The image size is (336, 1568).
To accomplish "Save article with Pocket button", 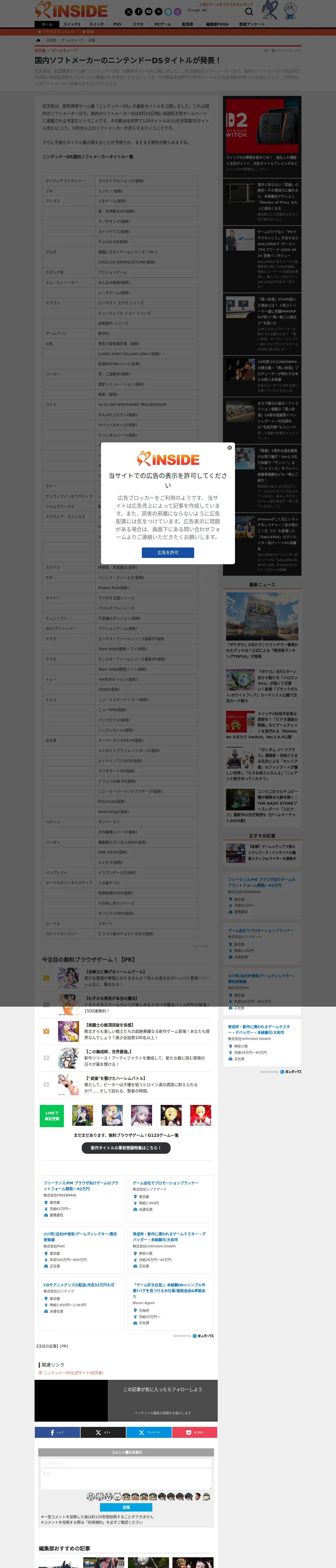I will click(x=194, y=1432).
